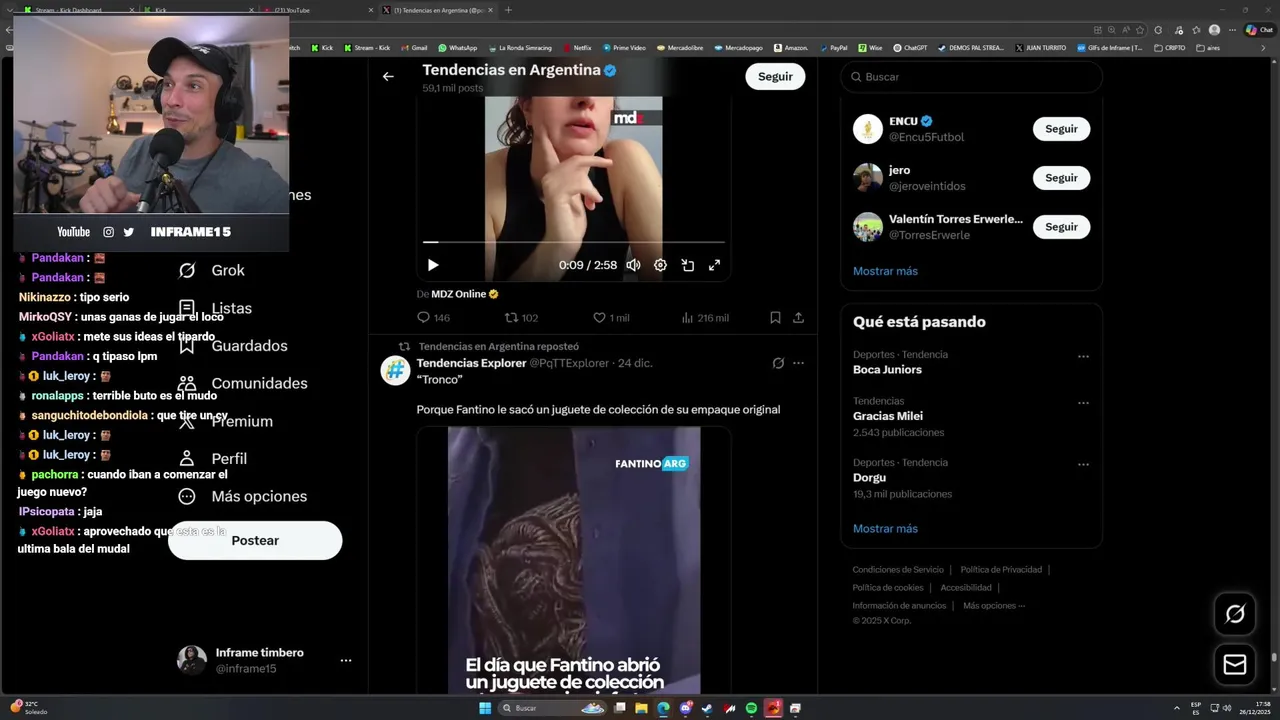
Task: Open Condiciones de Servicio link
Action: point(898,570)
